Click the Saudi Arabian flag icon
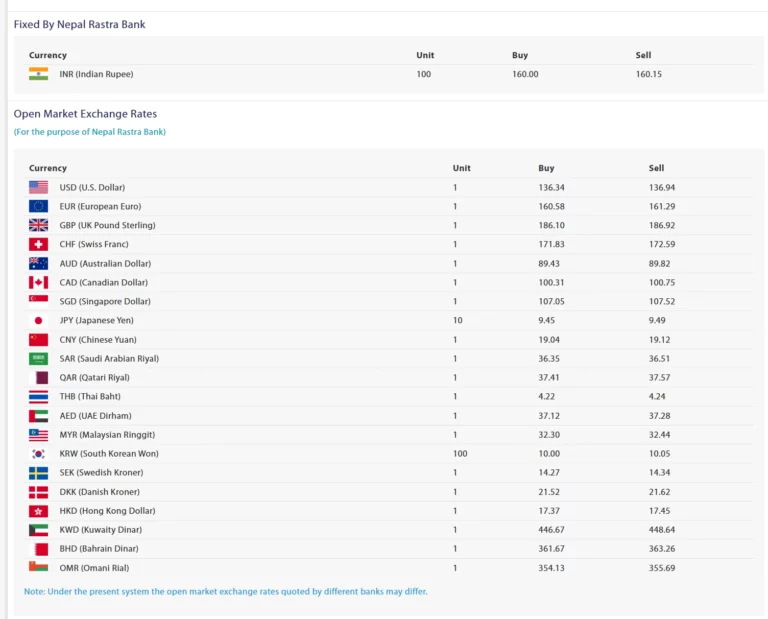 [x=38, y=358]
